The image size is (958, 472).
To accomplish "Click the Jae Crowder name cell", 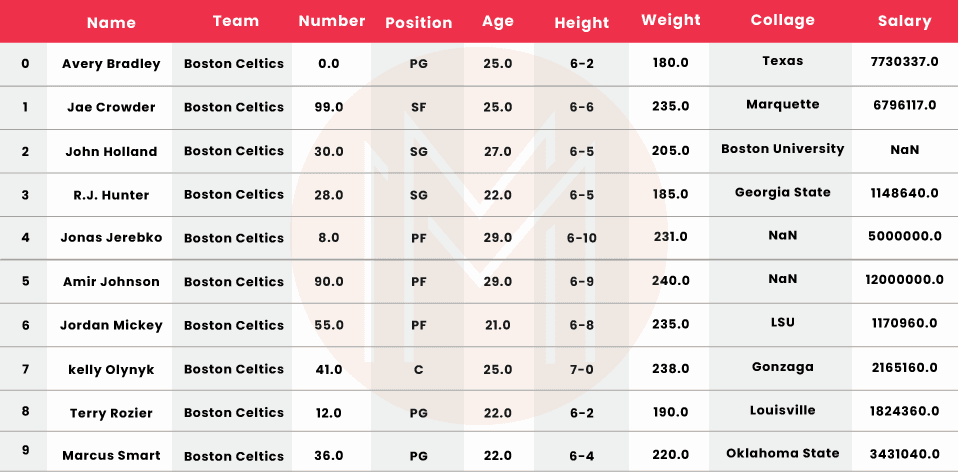I will (111, 107).
